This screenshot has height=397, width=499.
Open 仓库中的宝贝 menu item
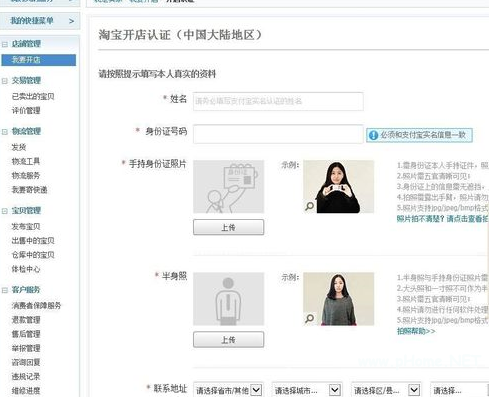[33, 255]
